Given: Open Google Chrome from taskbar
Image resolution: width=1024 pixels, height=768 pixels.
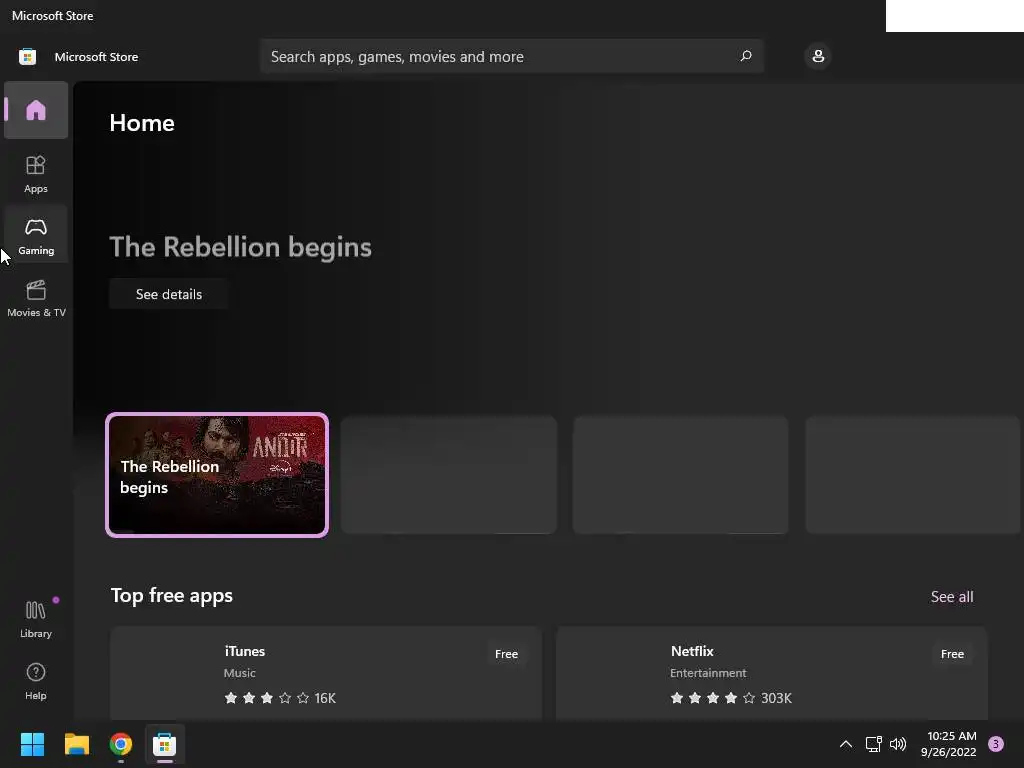Looking at the screenshot, I should pos(121,744).
